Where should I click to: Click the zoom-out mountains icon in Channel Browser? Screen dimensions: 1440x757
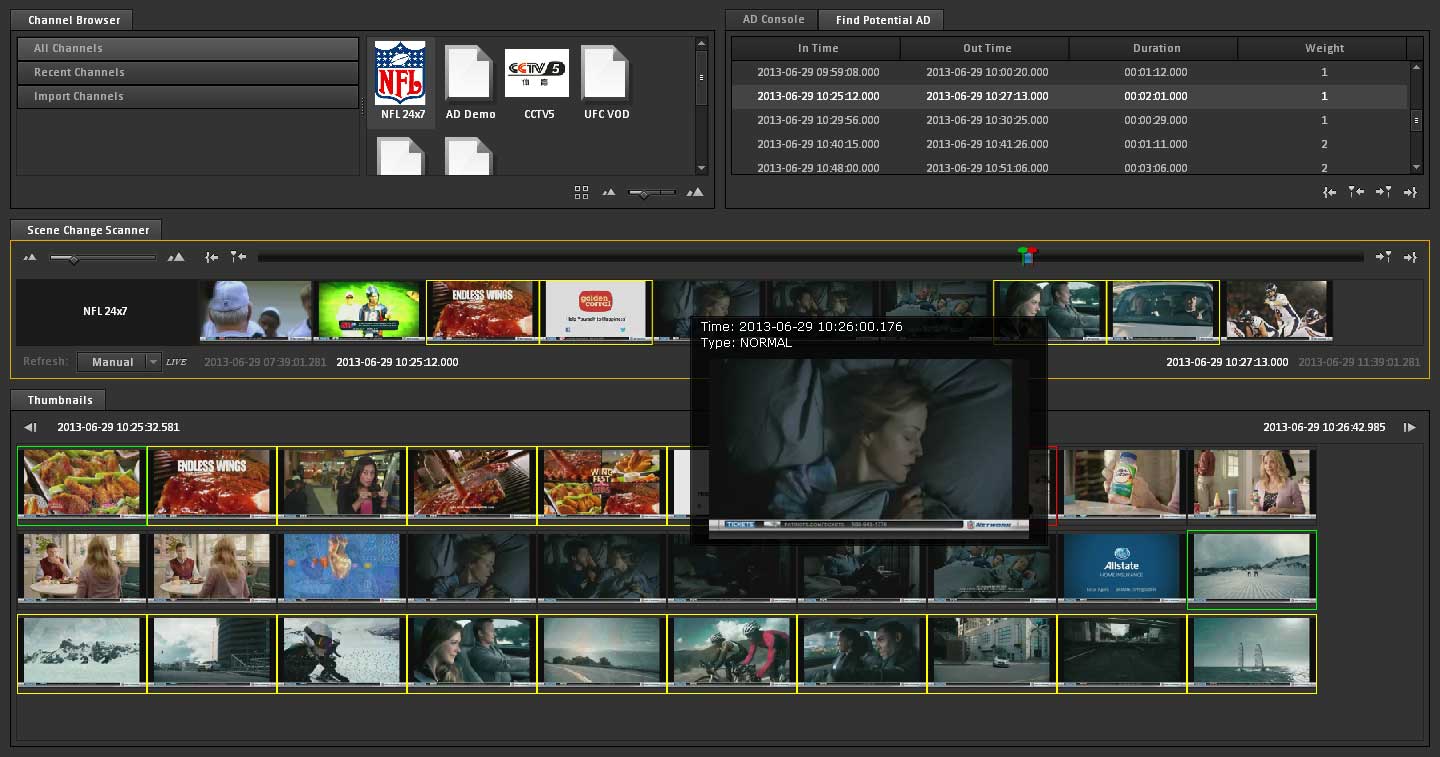tap(608, 193)
